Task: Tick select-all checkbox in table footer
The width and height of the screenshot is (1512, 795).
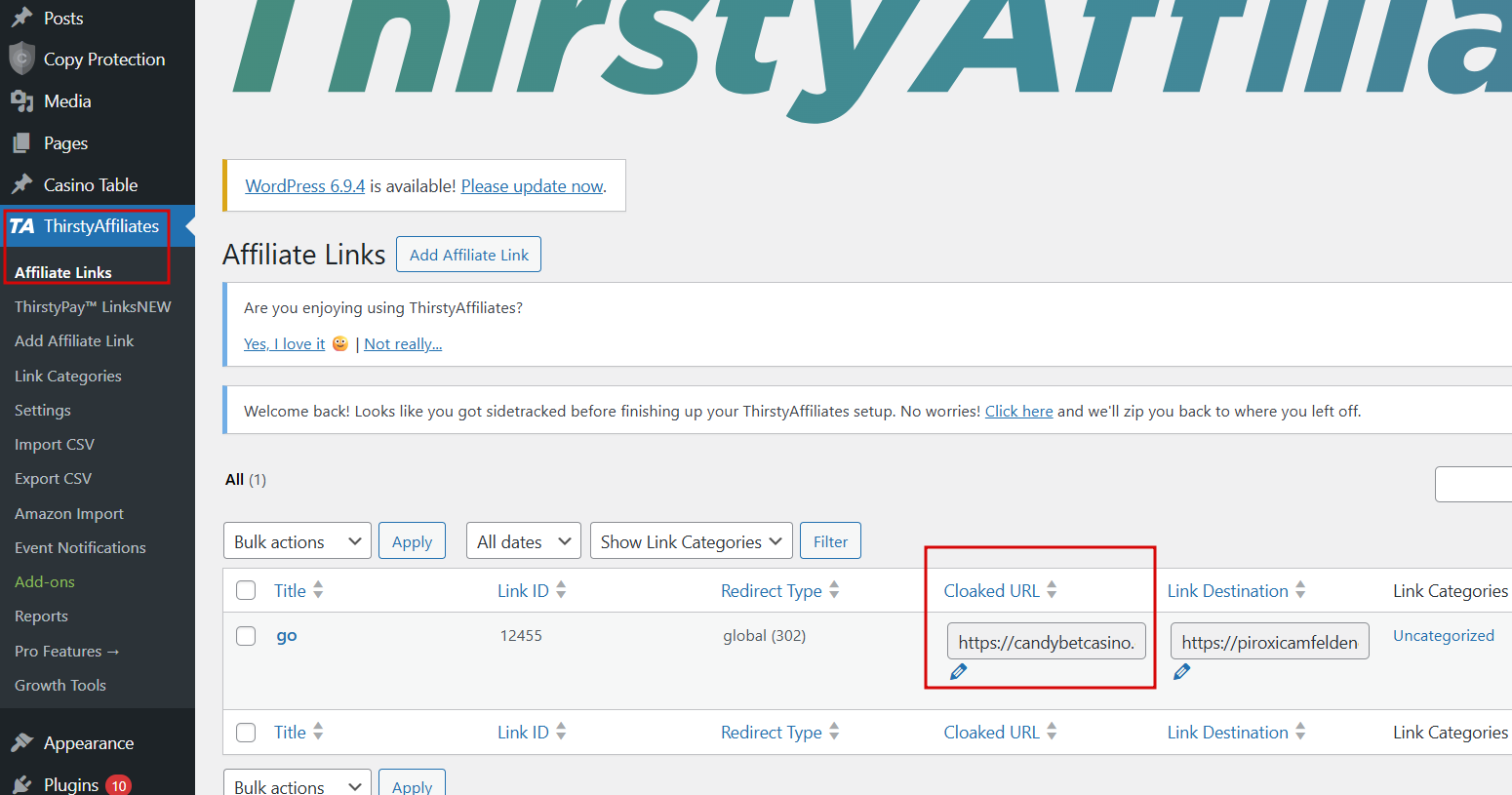Action: tap(246, 732)
